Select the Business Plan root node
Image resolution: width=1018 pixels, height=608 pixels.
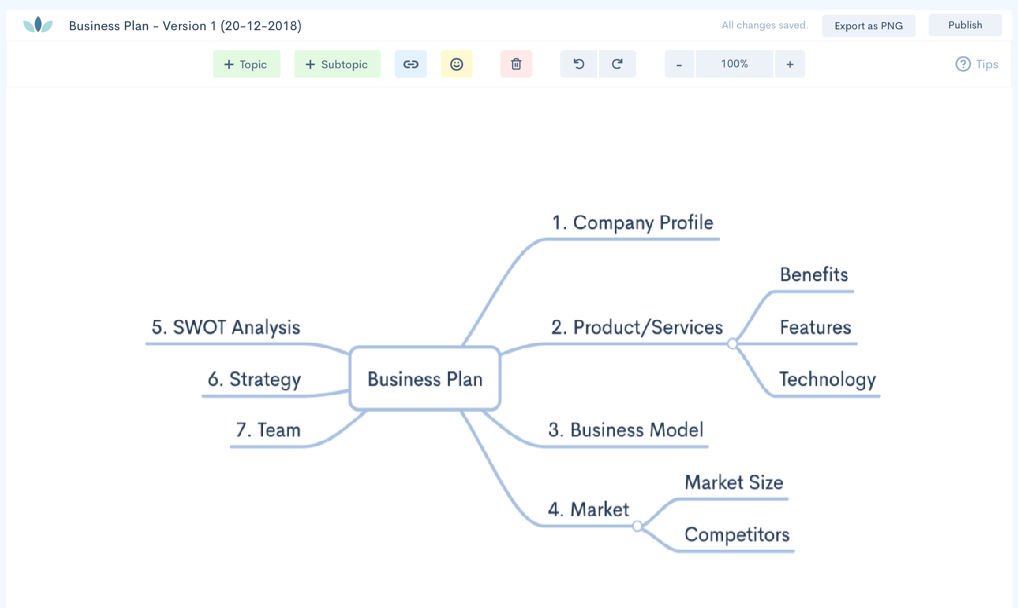click(424, 378)
